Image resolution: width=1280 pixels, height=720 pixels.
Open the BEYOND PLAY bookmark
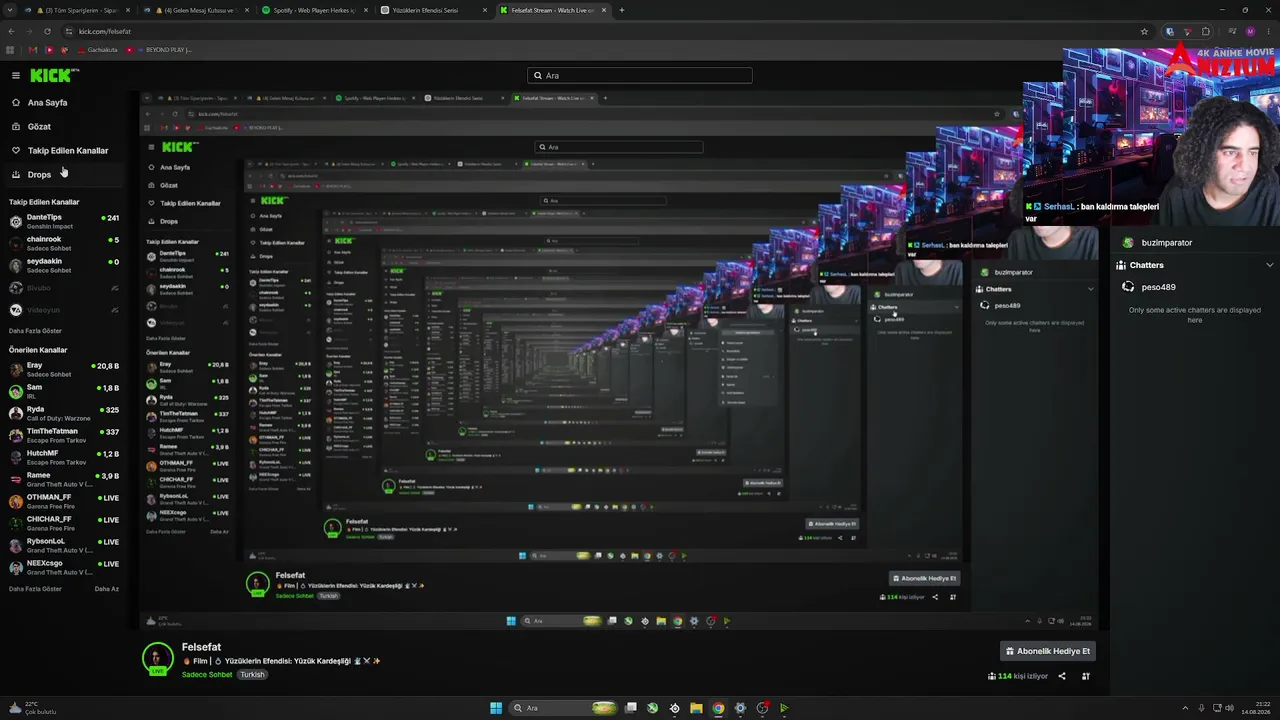click(160, 49)
